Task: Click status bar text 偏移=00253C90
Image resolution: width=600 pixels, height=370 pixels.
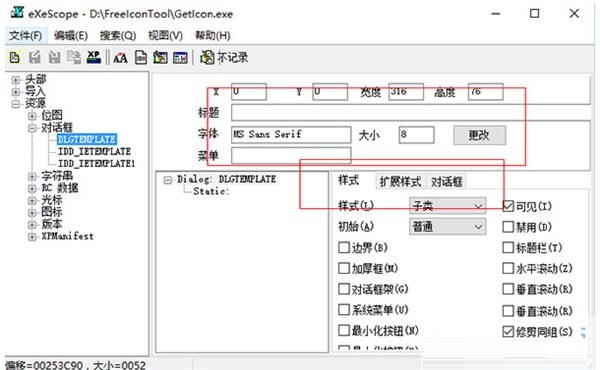Action: tap(44, 365)
